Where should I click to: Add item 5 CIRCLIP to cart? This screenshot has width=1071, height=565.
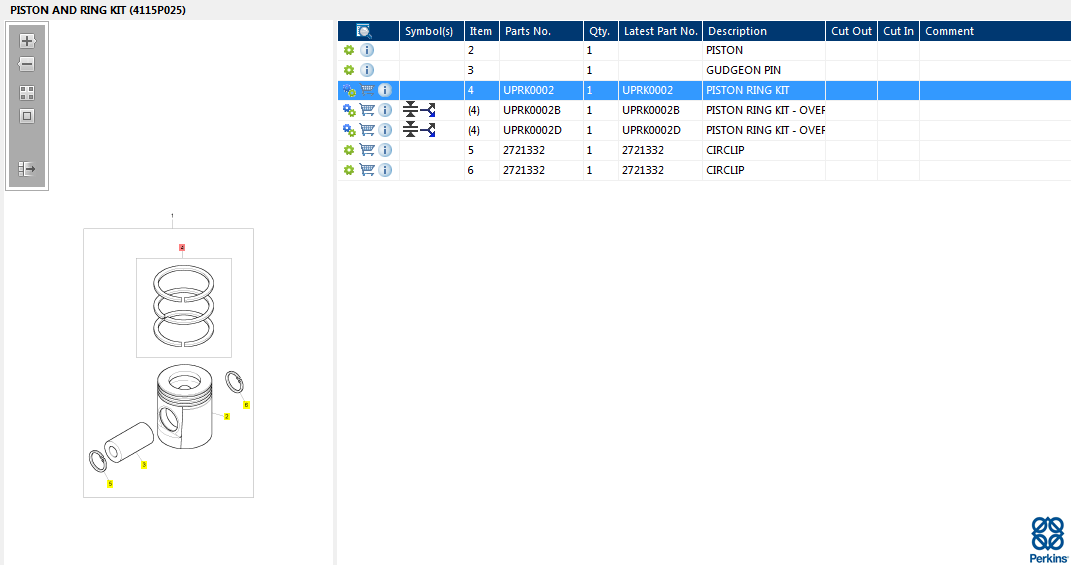click(367, 150)
